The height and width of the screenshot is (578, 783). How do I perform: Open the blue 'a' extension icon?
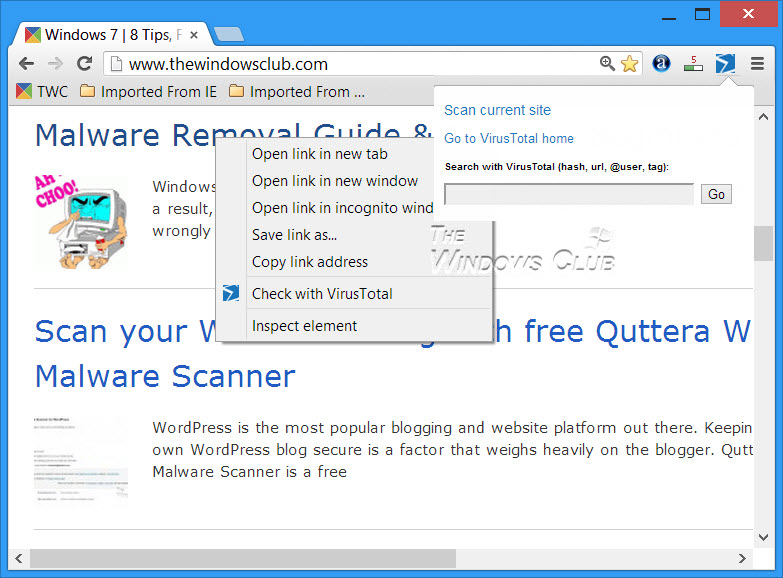661,63
